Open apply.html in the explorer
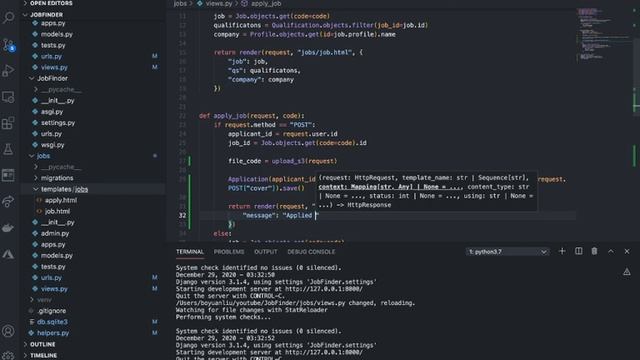Viewport: 640px width, 360px height. tap(61, 200)
